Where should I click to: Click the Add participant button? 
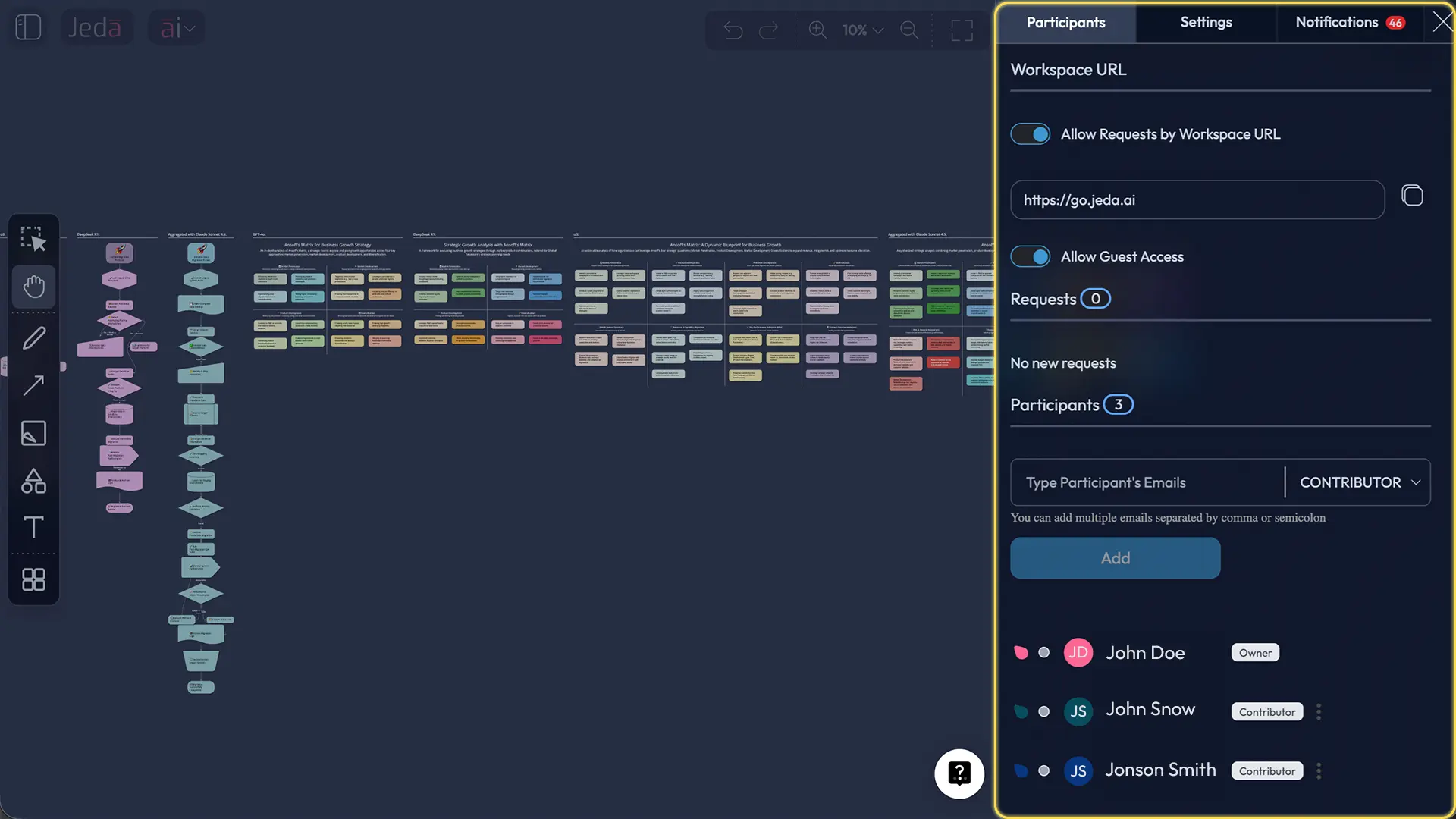click(1115, 558)
